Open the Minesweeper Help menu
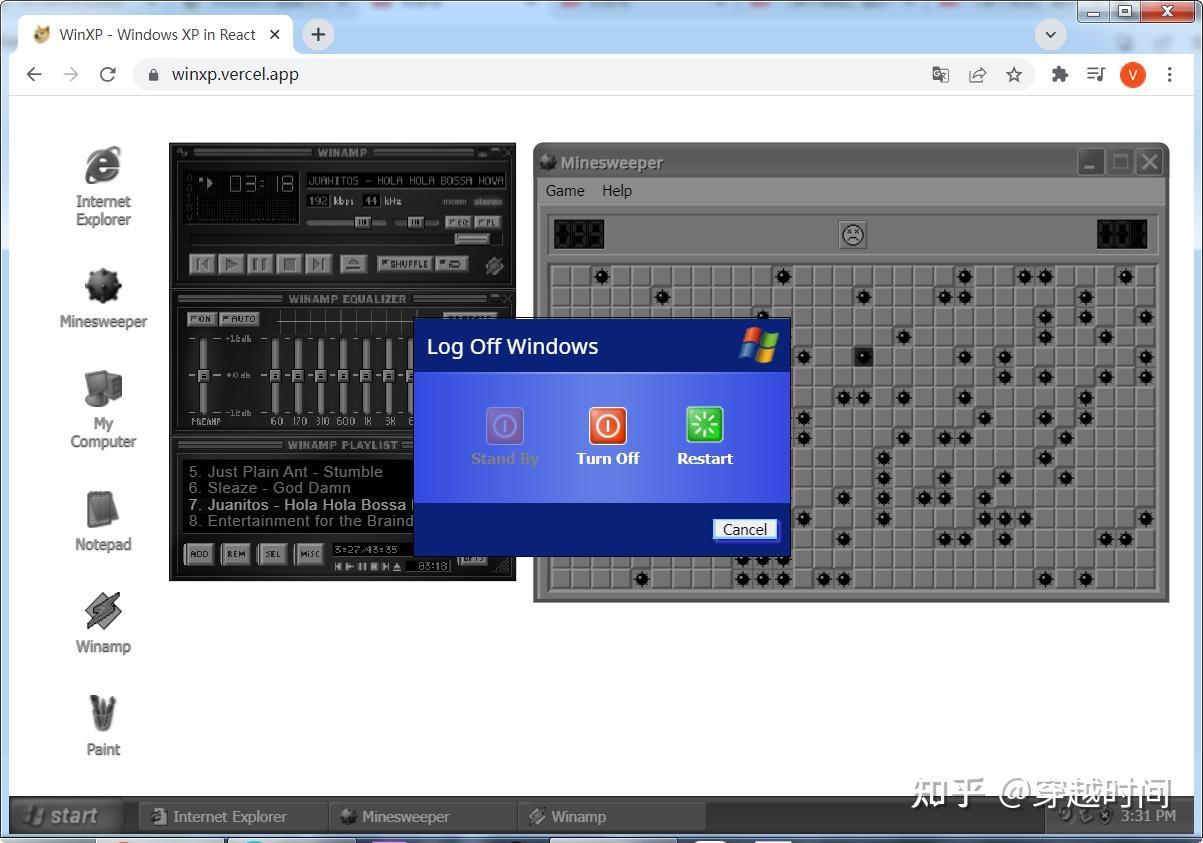Image resolution: width=1203 pixels, height=843 pixels. coord(617,190)
